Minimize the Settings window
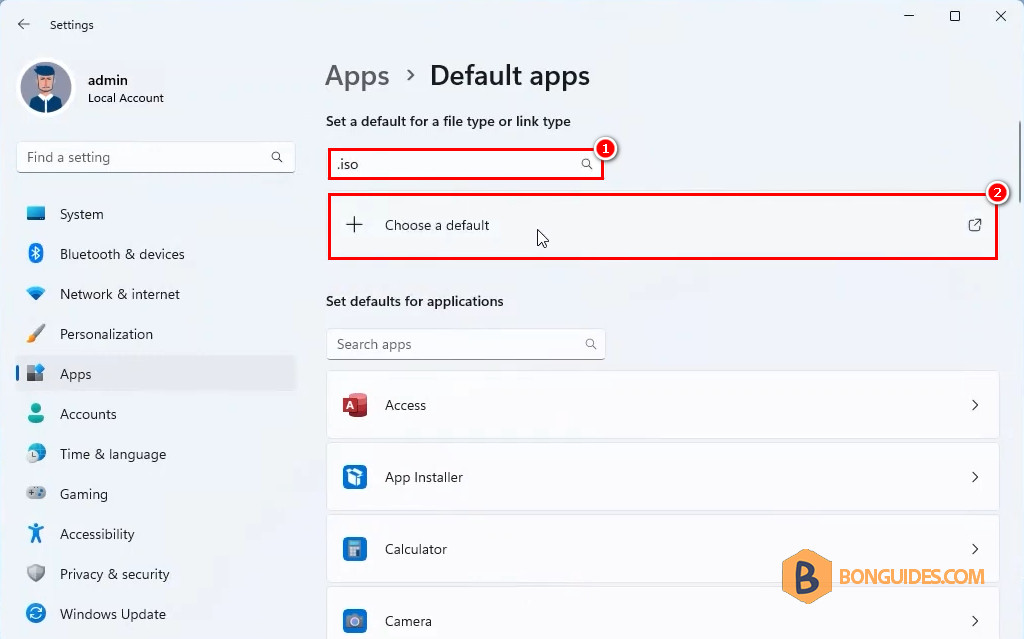 click(x=908, y=16)
